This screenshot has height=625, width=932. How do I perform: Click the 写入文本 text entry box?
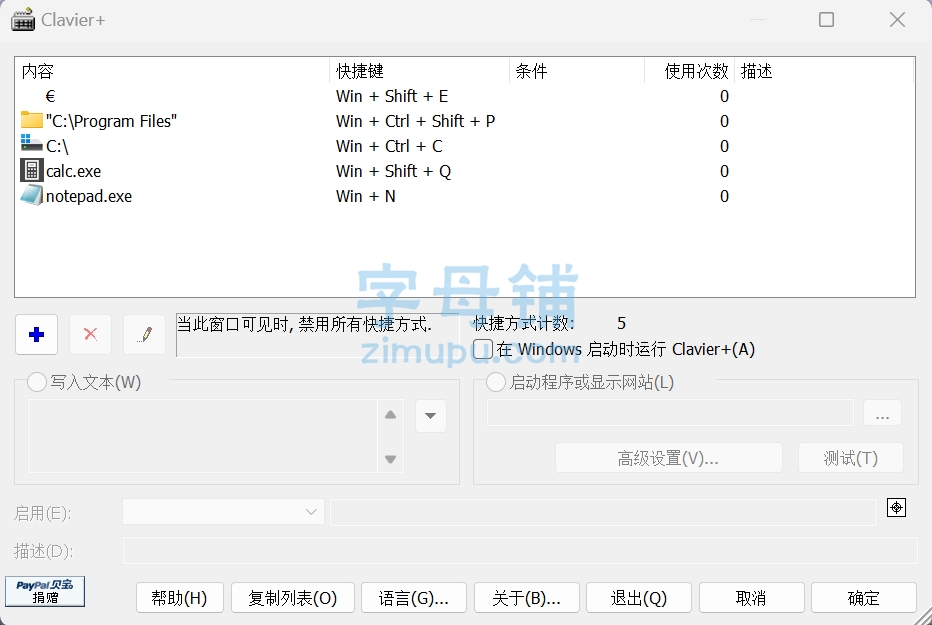pos(203,436)
